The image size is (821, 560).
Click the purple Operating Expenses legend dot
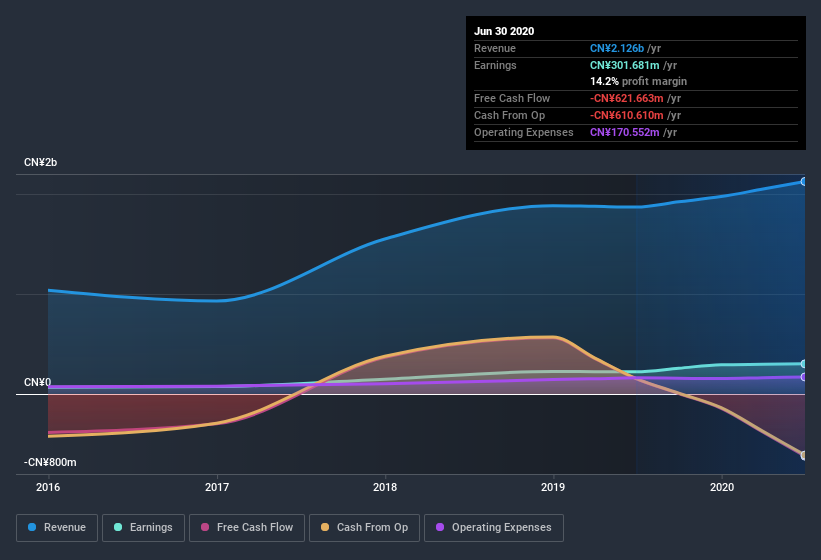tap(440, 527)
